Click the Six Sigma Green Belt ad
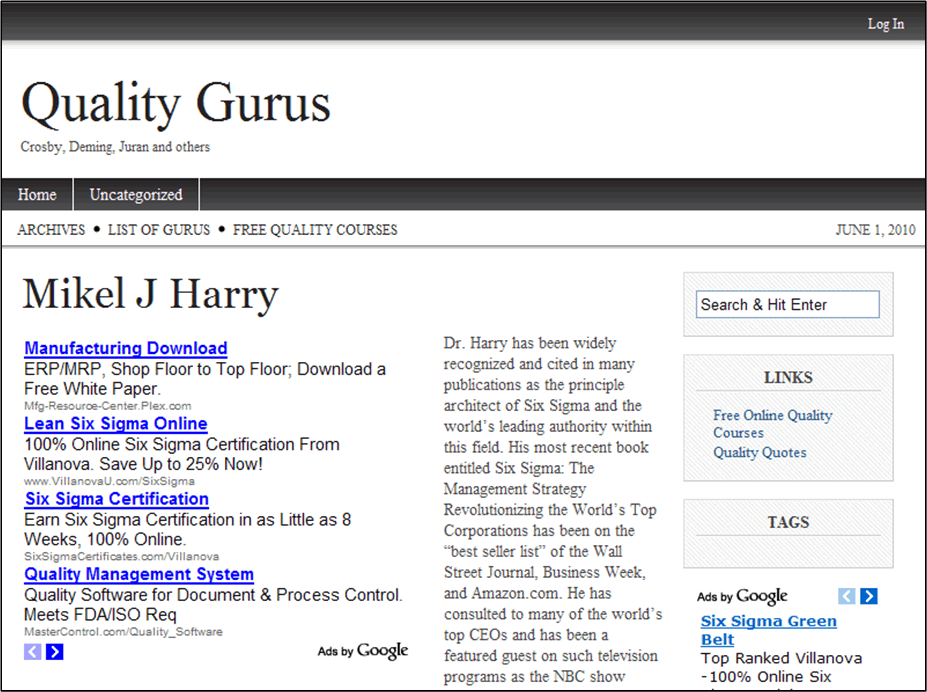 pyautogui.click(x=768, y=630)
